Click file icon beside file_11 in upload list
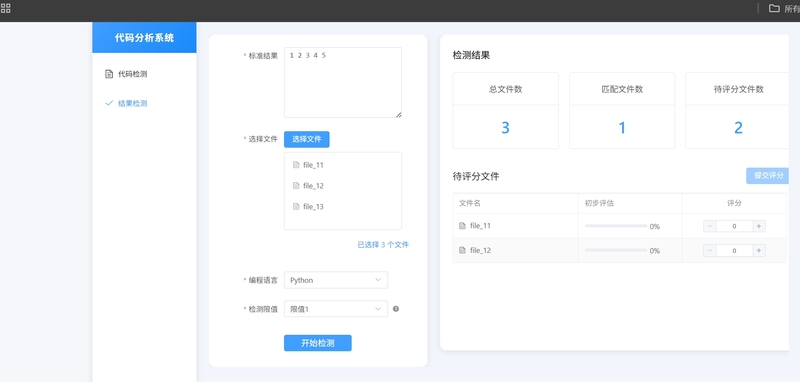The width and height of the screenshot is (800, 382). [296, 165]
